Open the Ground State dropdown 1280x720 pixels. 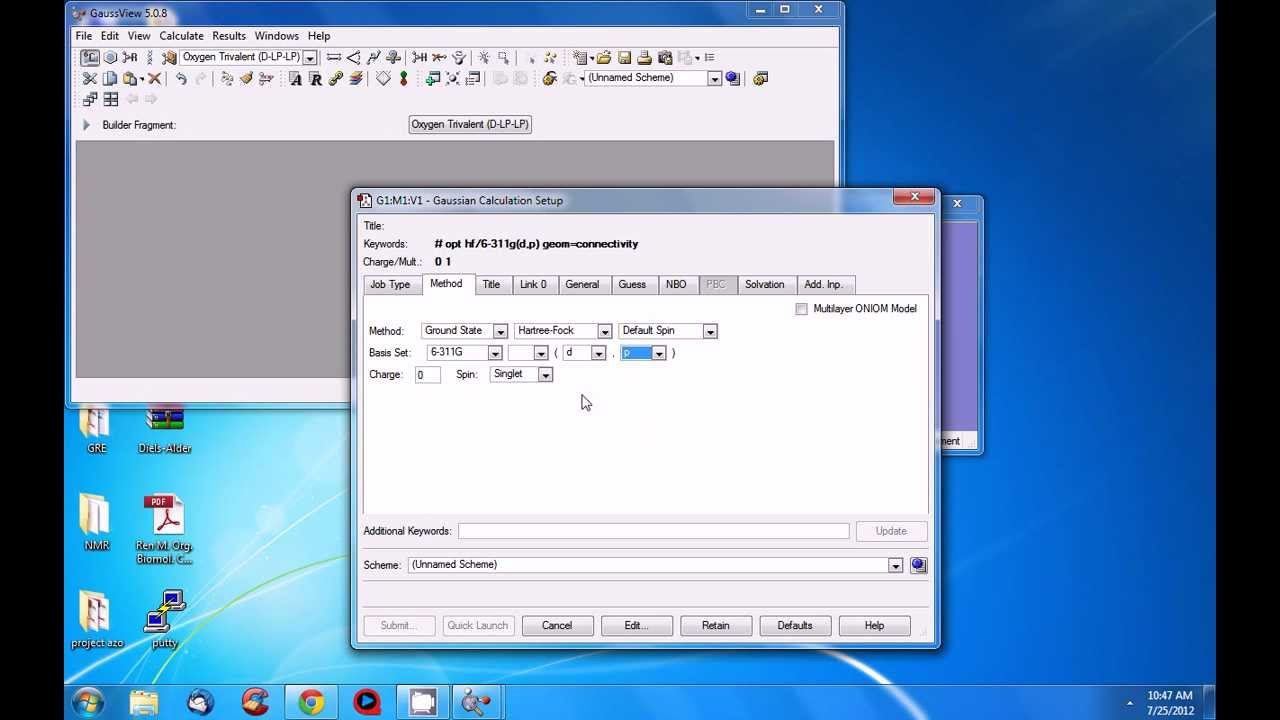click(x=500, y=331)
